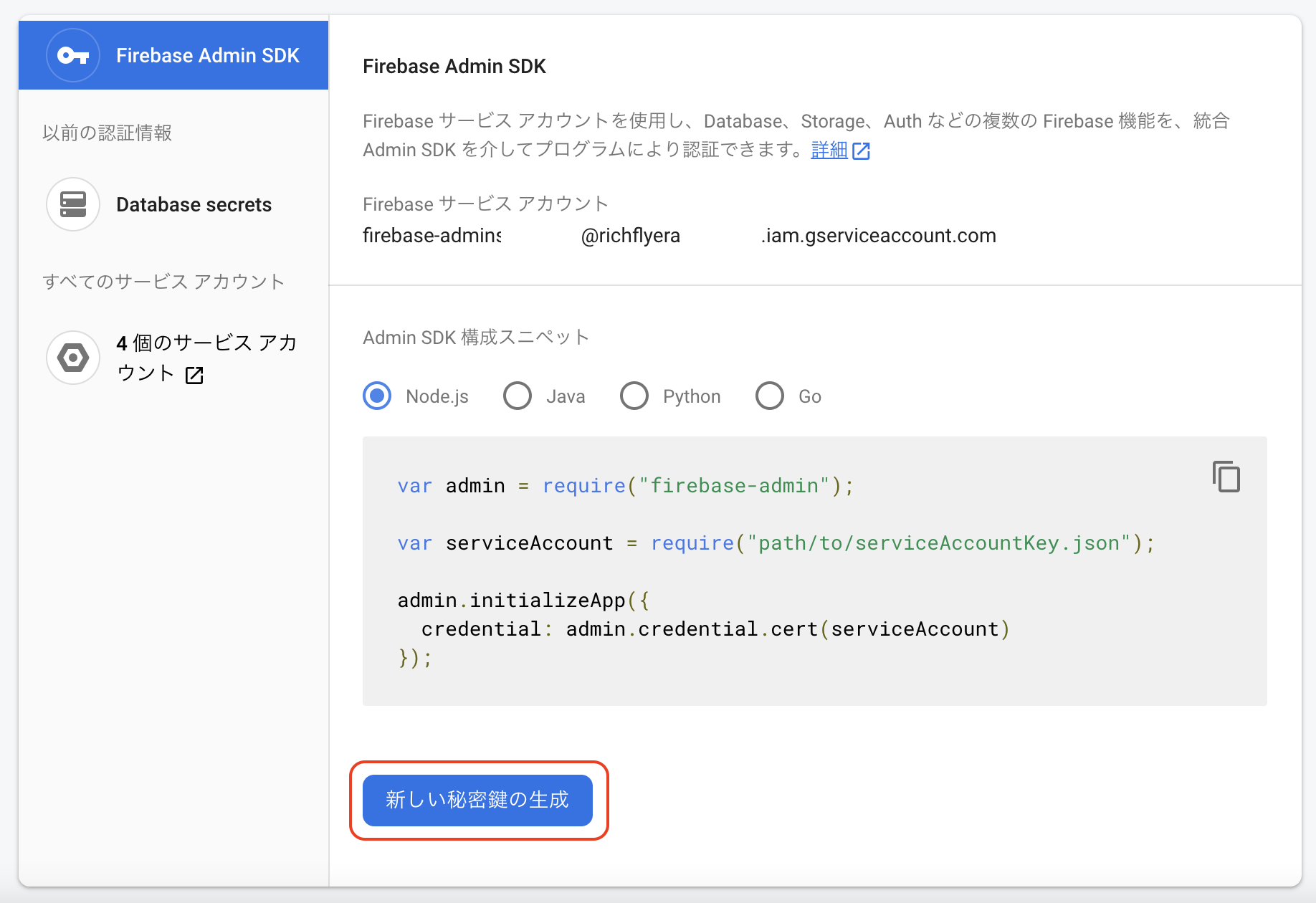Select the Go radio button
1316x903 pixels.
770,396
